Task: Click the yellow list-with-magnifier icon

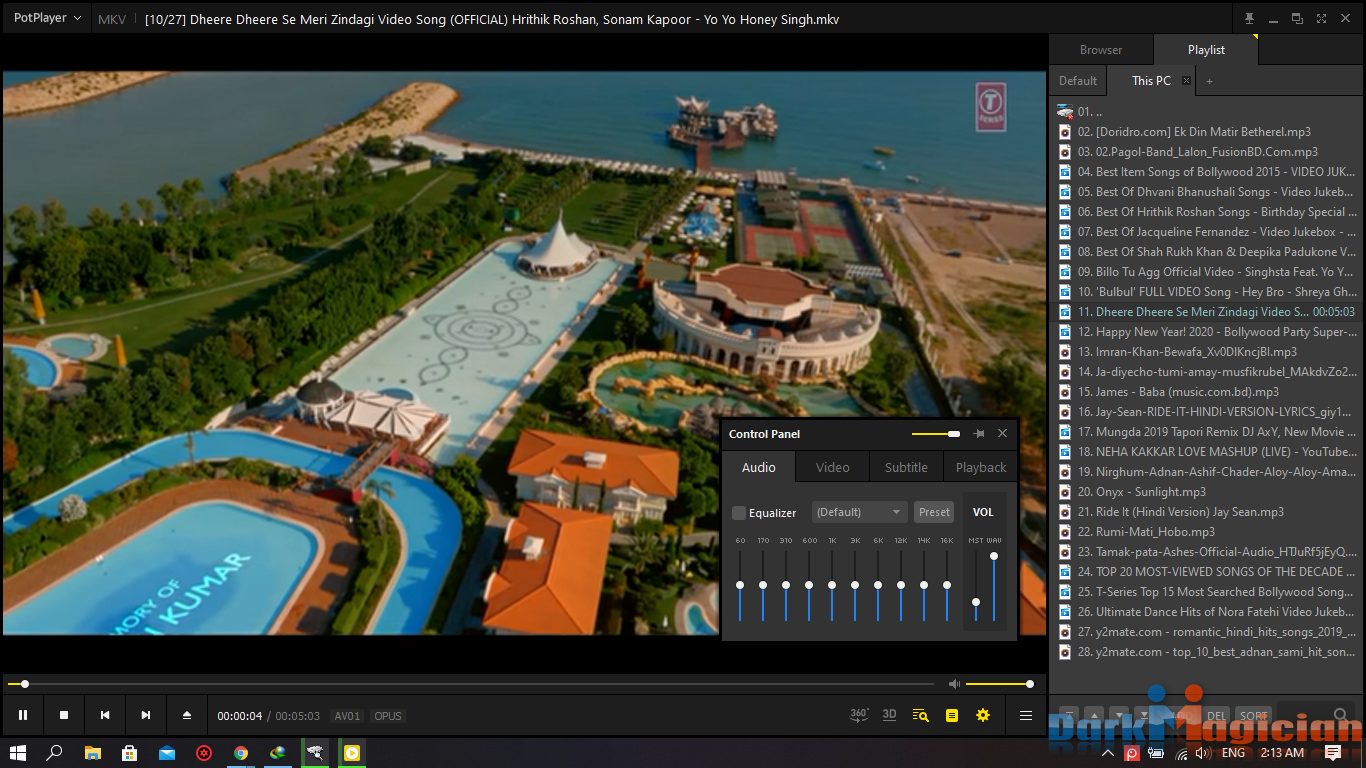Action: click(921, 715)
